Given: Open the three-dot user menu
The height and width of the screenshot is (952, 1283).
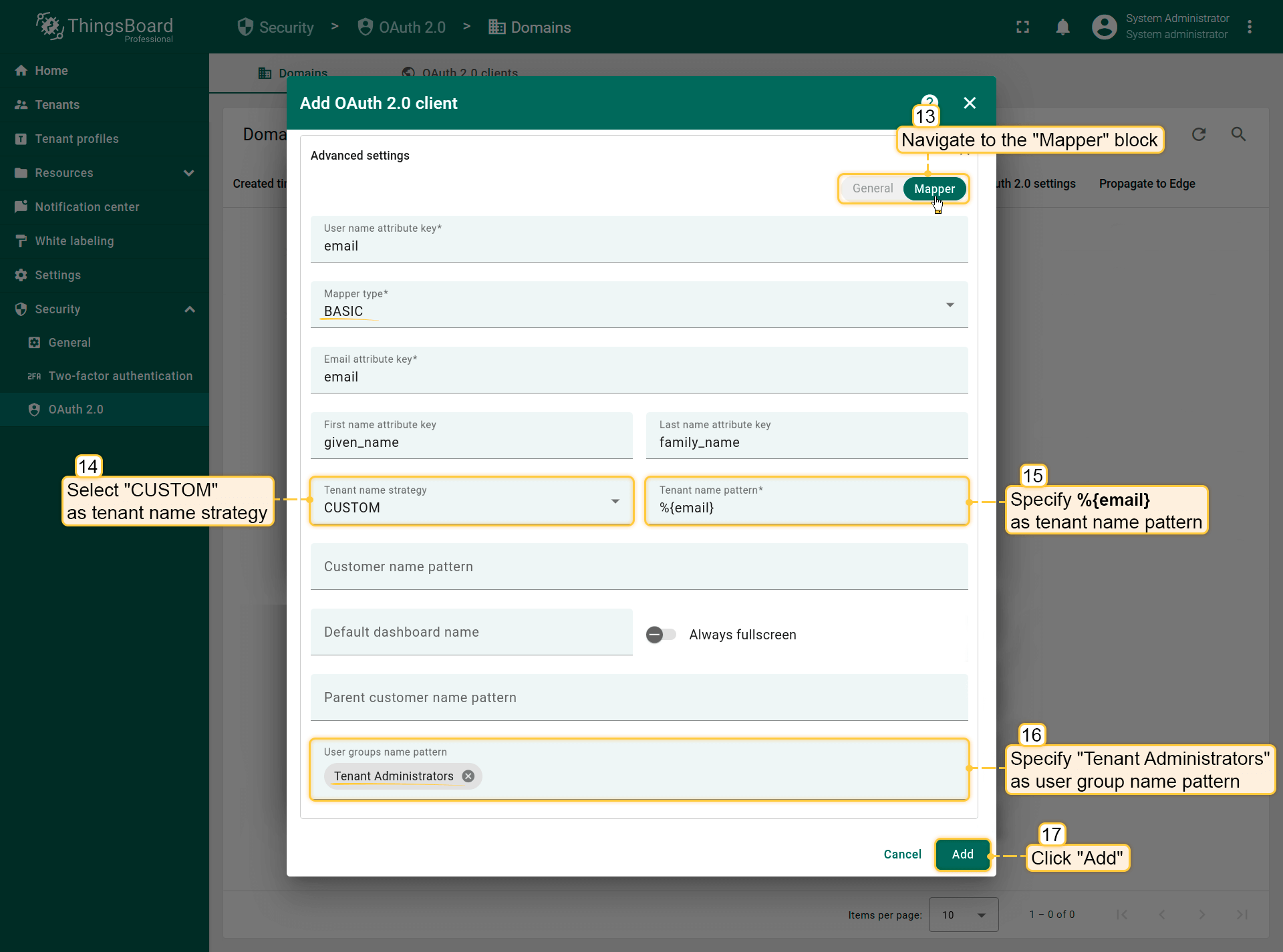Looking at the screenshot, I should (1250, 27).
